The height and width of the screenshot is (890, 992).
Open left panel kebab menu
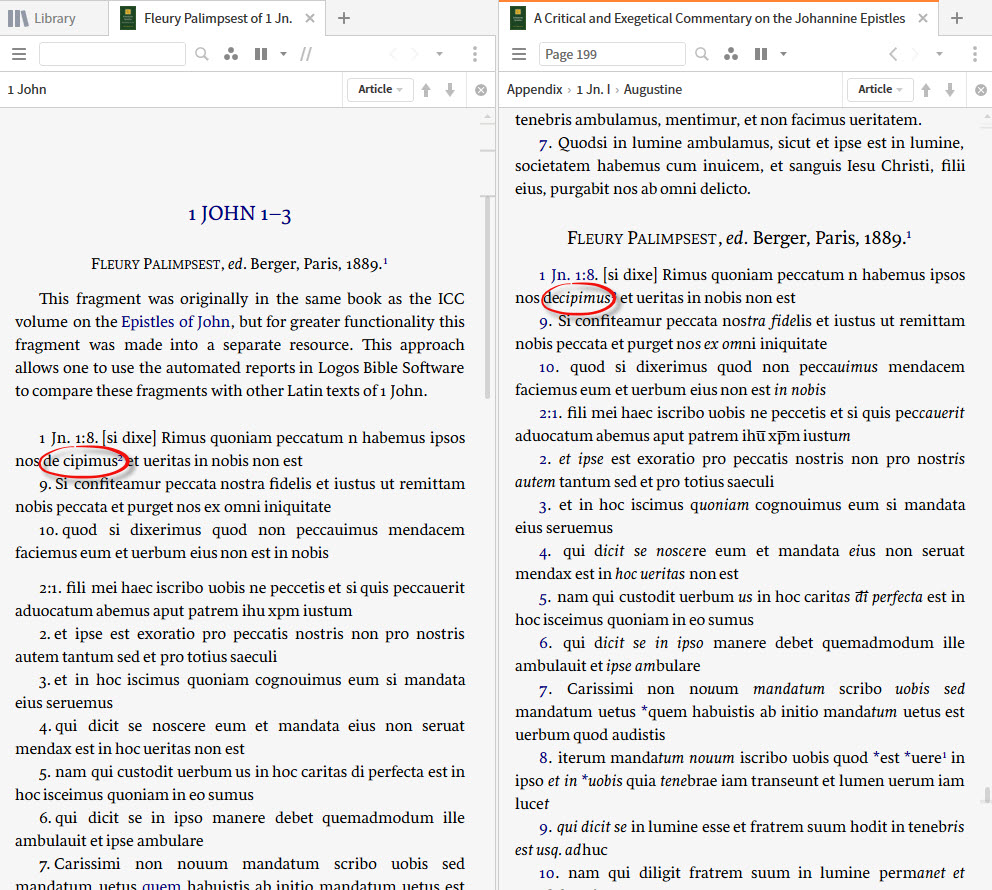475,54
